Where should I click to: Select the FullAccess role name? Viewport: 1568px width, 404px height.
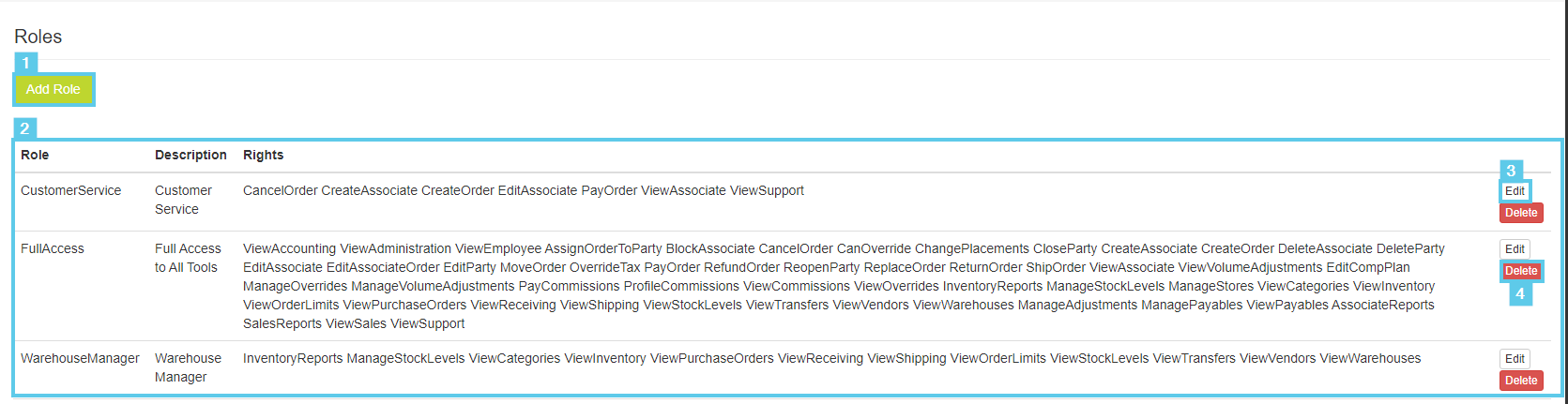53,249
